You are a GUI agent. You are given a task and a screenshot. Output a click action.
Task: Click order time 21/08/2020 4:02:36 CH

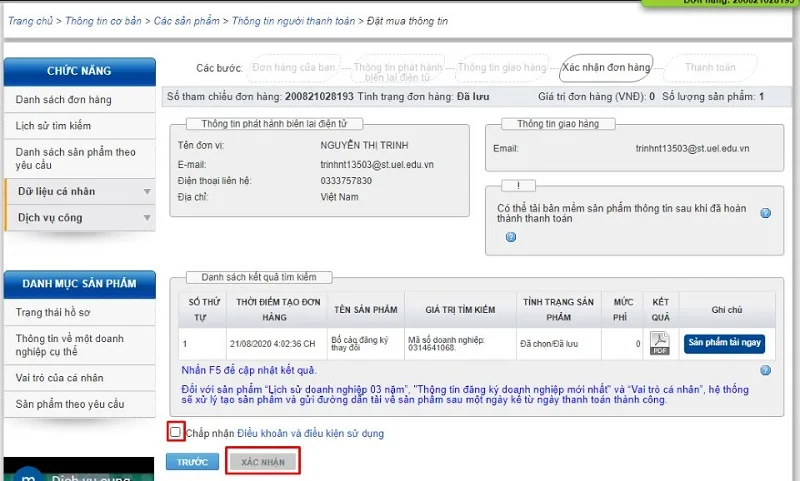click(272, 344)
